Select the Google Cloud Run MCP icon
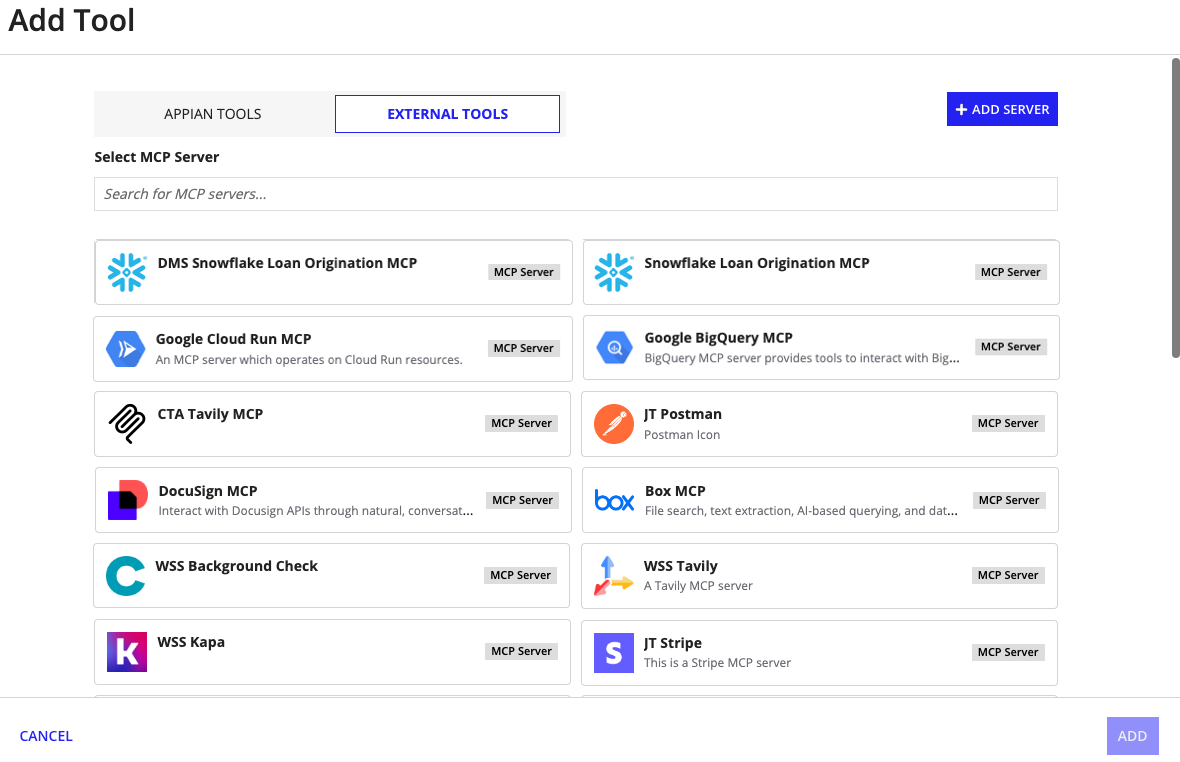Image resolution: width=1180 pixels, height=762 pixels. 126,349
